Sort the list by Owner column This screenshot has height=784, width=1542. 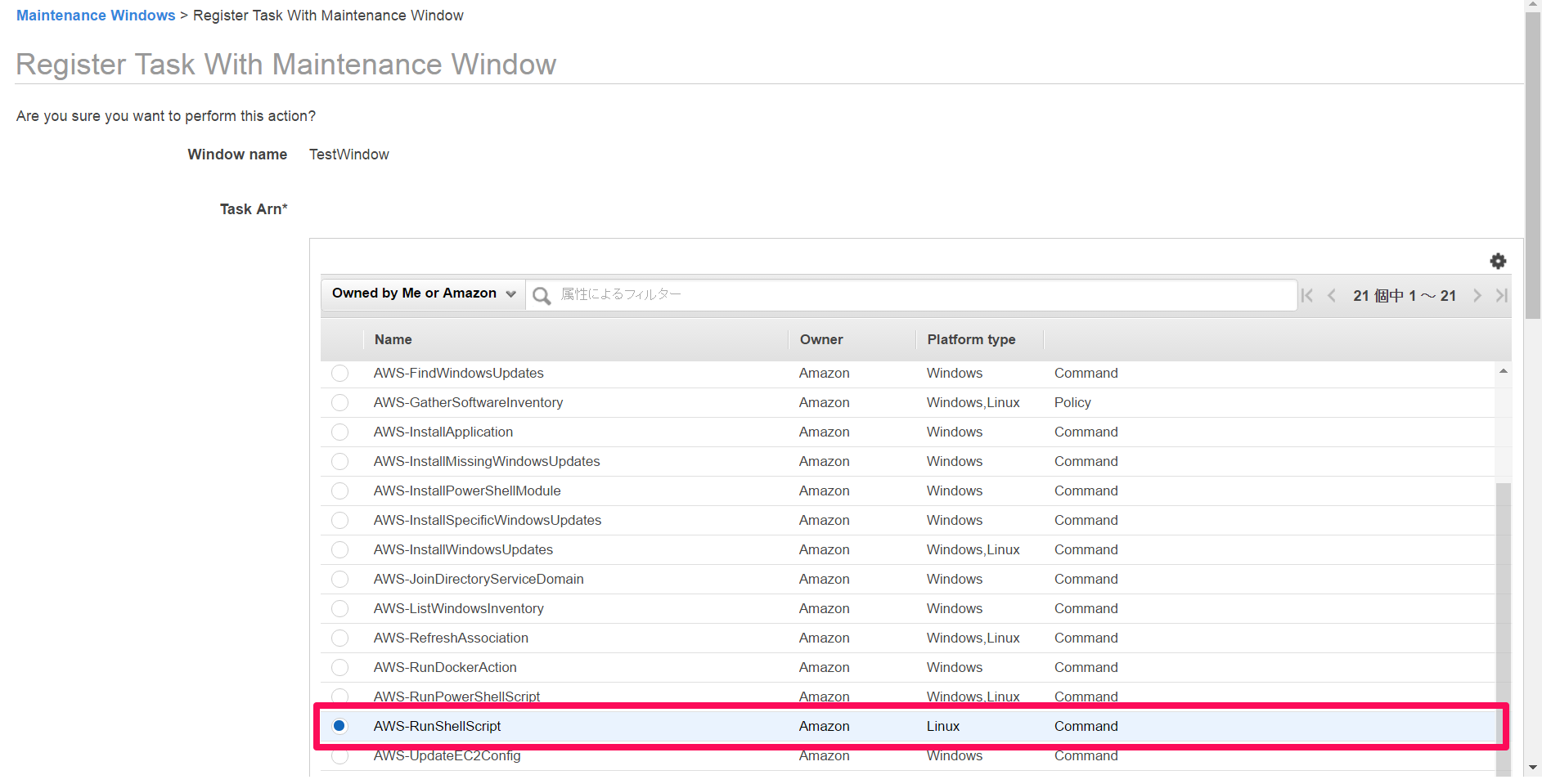(x=820, y=339)
